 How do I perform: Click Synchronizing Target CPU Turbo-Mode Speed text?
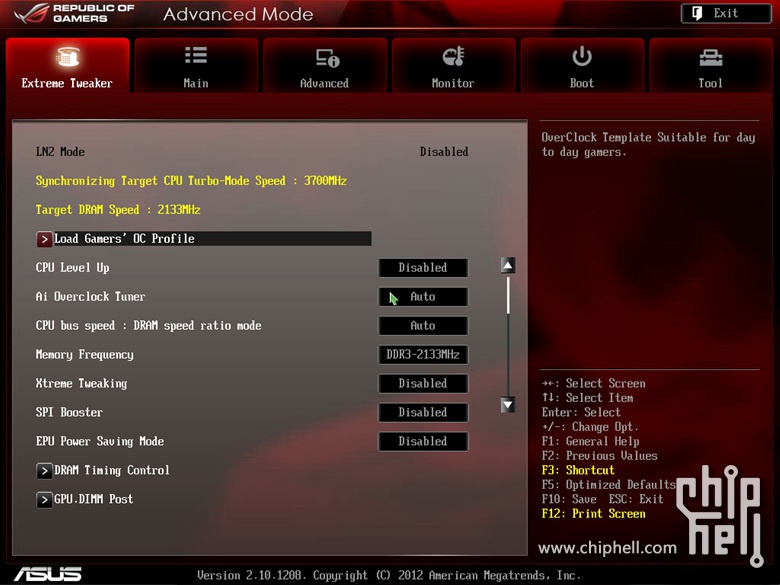pyautogui.click(x=191, y=181)
